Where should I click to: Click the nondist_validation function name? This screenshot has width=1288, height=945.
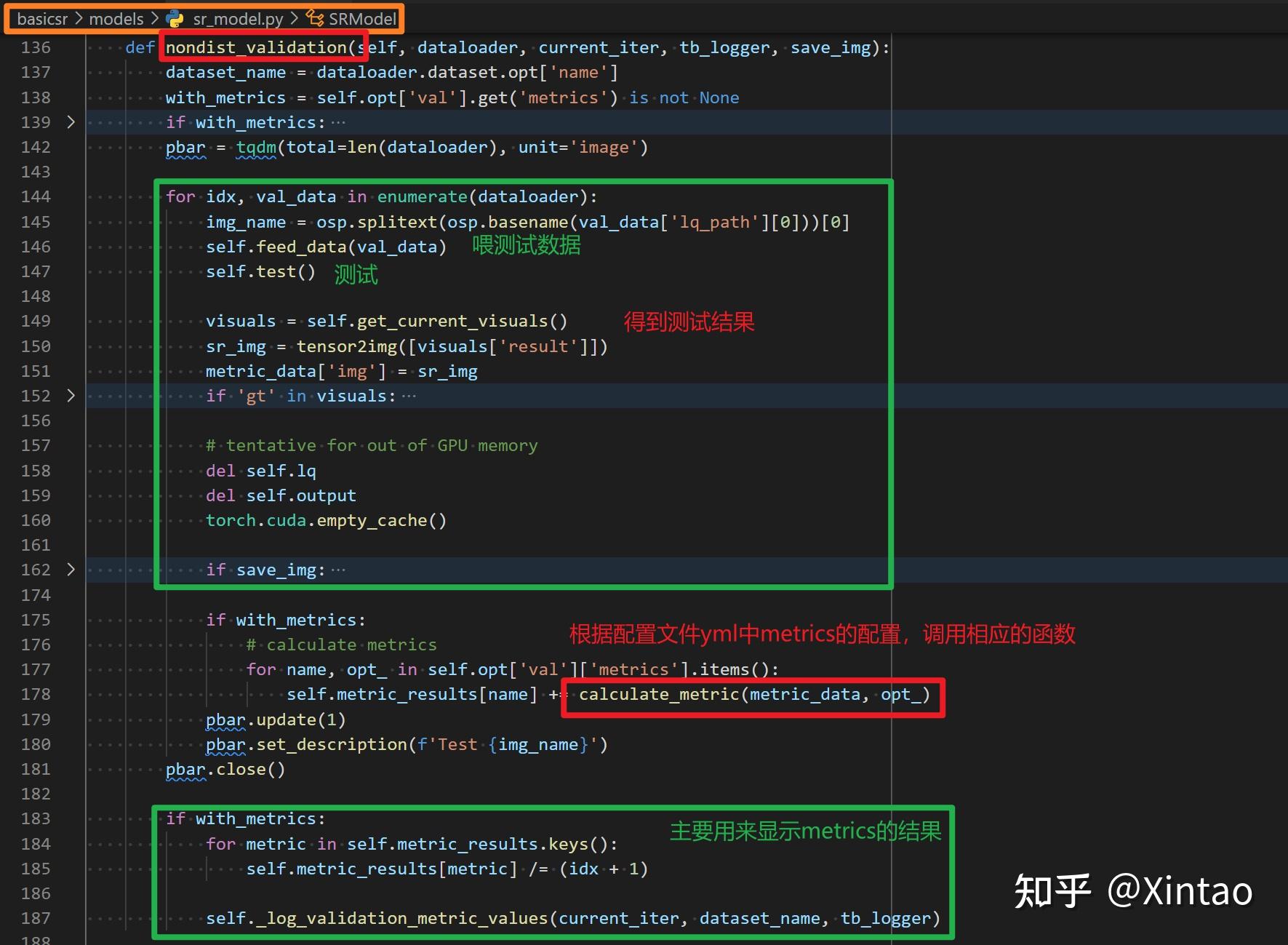click(256, 47)
